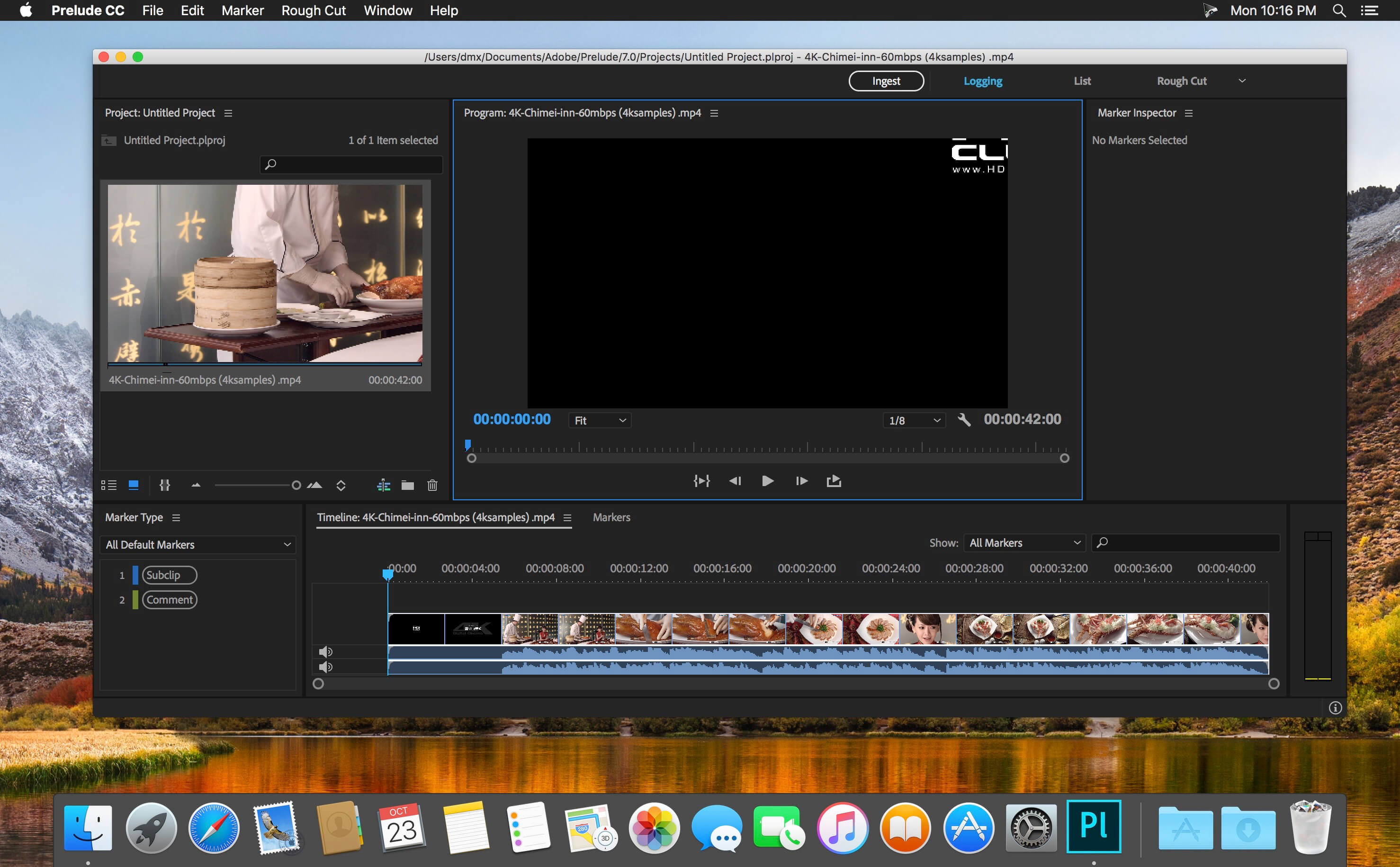
Task: Click the export/share icon in monitor
Action: point(832,481)
